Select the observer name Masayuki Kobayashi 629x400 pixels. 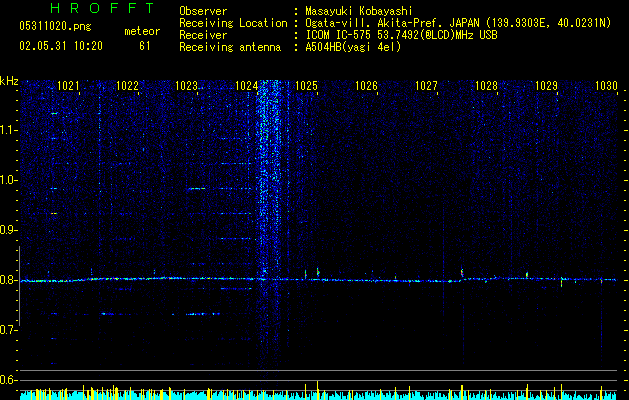[359, 11]
